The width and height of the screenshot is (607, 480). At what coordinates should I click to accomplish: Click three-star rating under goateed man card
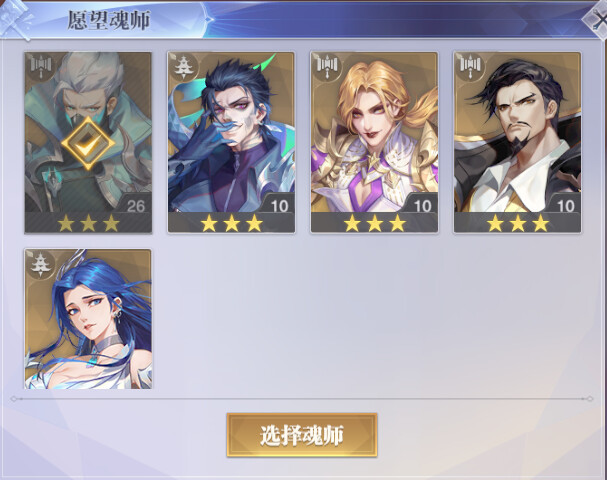(518, 223)
